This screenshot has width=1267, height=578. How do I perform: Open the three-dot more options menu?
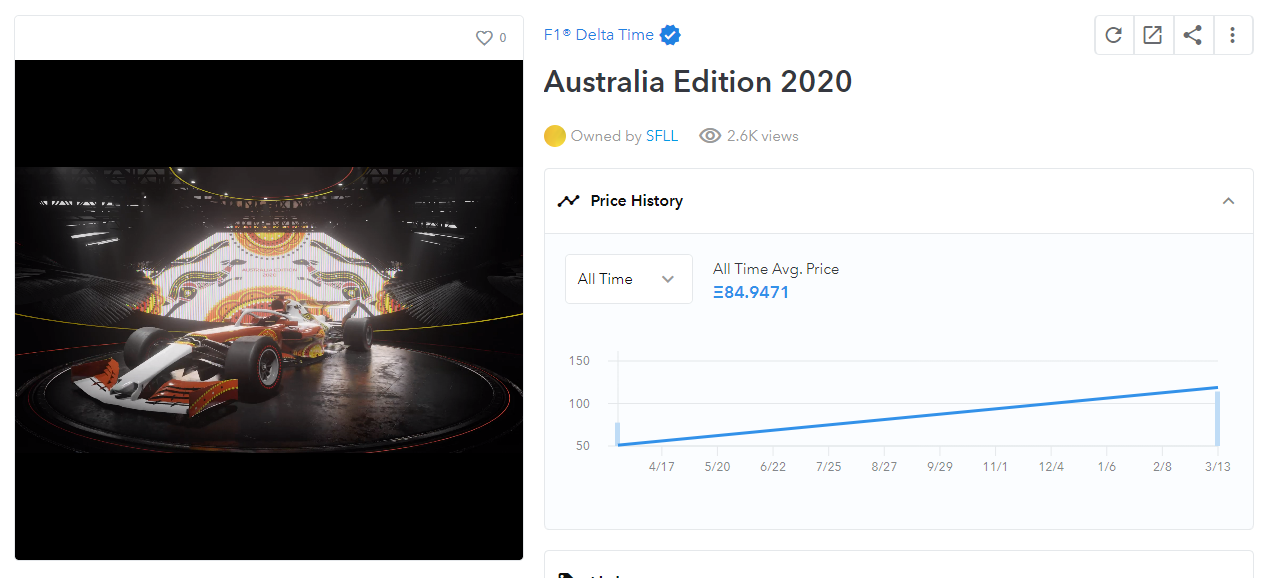coord(1232,35)
